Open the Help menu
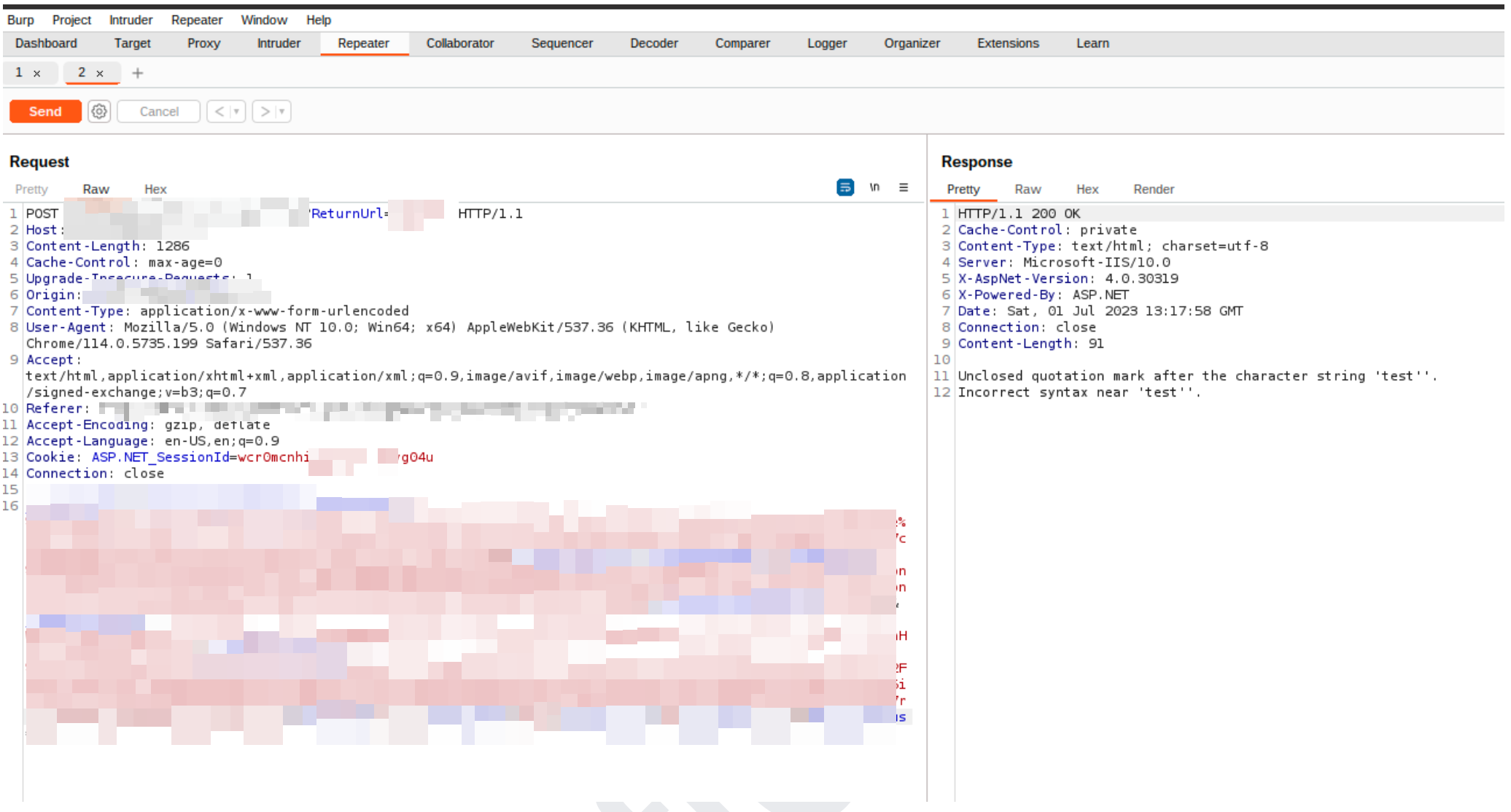 coord(318,20)
